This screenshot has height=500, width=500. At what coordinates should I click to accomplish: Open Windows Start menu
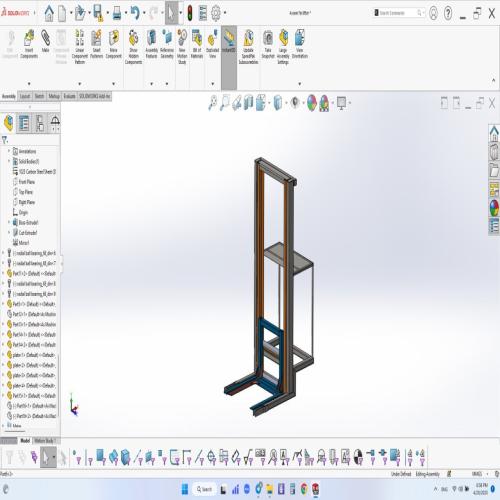click(185, 489)
